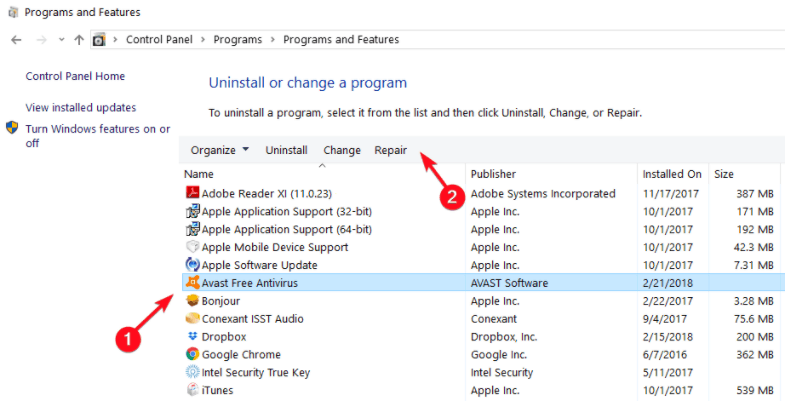The width and height of the screenshot is (791, 420).
Task: Click Apple Application Support (32-bit) icon
Action: tap(192, 211)
